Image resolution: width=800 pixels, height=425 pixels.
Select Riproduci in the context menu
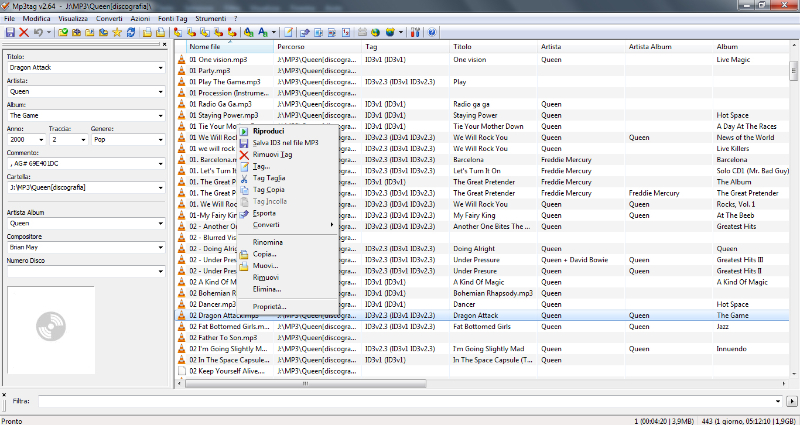[268, 131]
